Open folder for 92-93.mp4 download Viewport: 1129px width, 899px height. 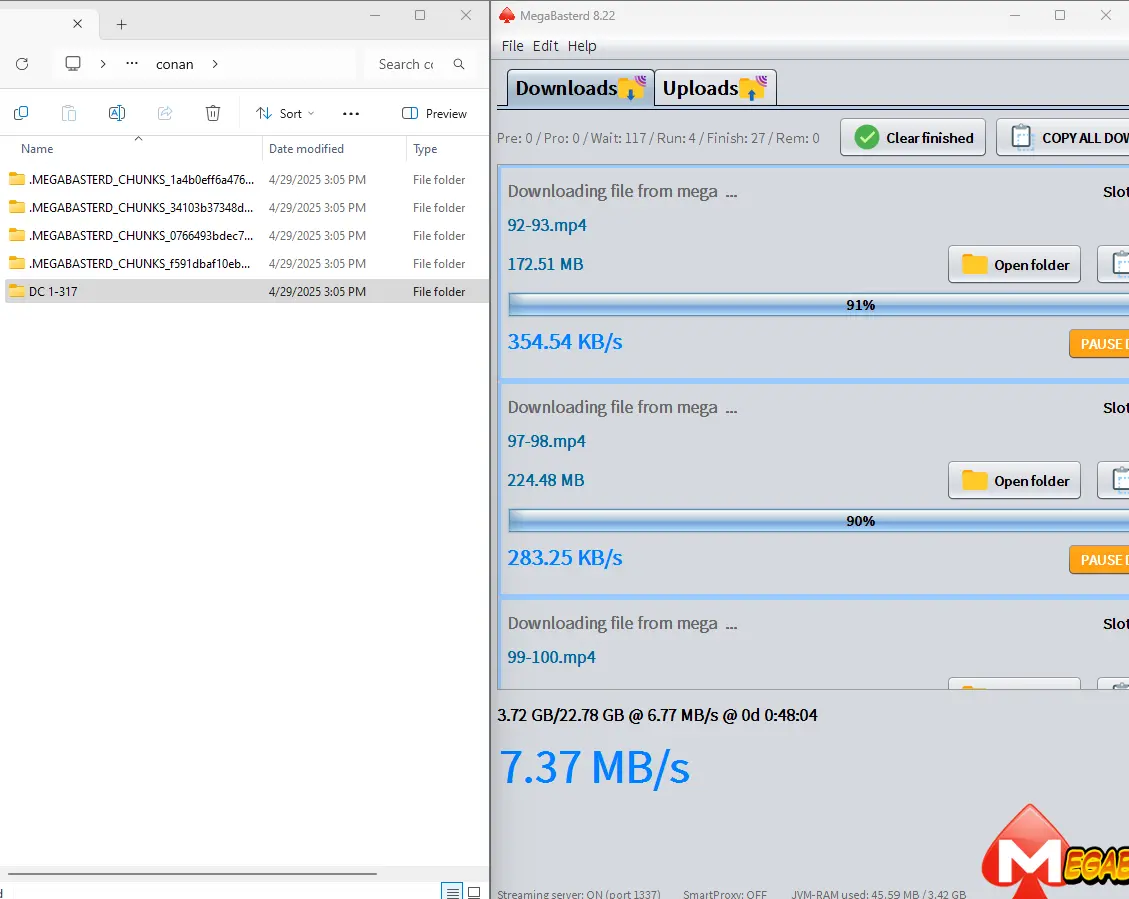pyautogui.click(x=1014, y=264)
